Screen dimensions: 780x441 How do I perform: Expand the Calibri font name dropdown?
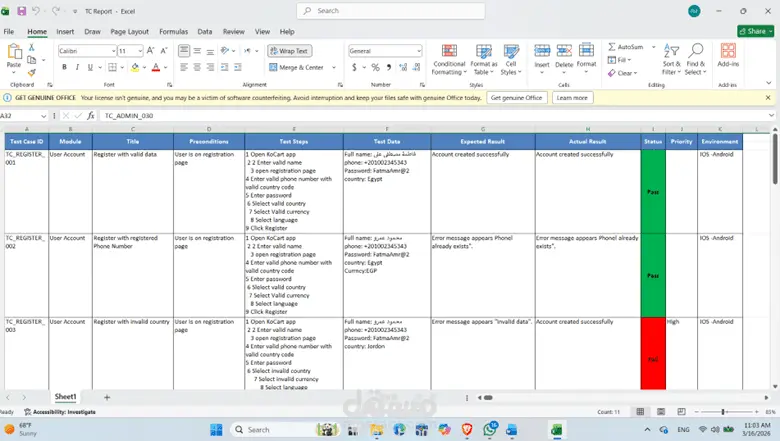pyautogui.click(x=113, y=51)
